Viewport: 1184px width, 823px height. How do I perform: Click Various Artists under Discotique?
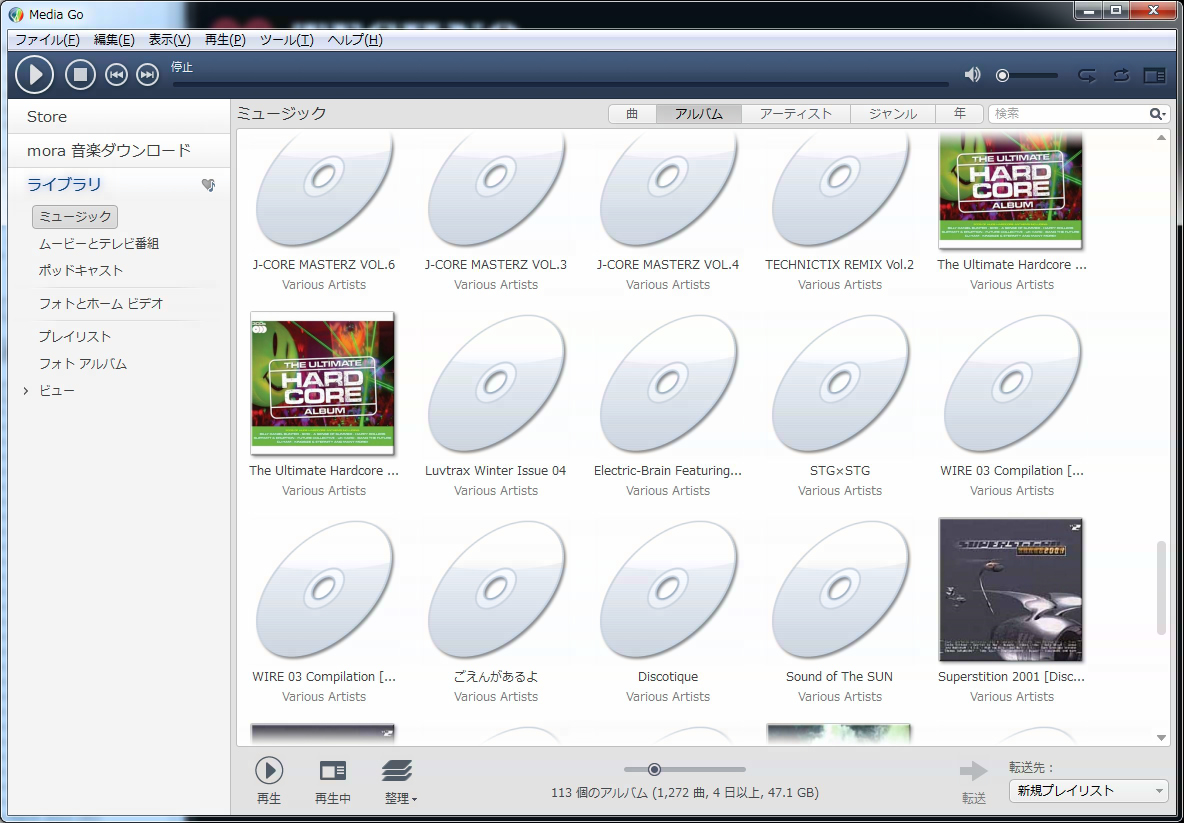[x=668, y=697]
